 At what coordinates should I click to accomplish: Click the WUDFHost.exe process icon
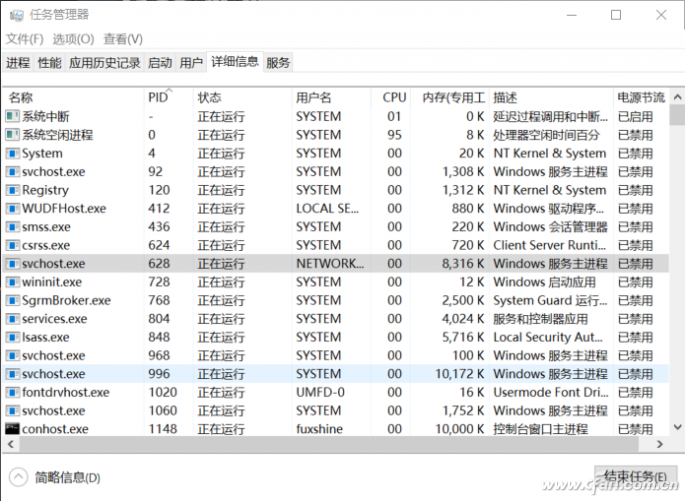tap(12, 208)
